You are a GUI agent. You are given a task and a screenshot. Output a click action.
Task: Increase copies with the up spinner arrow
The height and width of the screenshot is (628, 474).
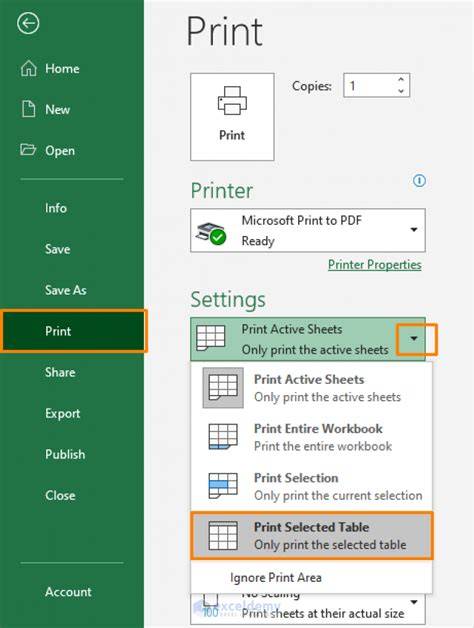click(401, 79)
